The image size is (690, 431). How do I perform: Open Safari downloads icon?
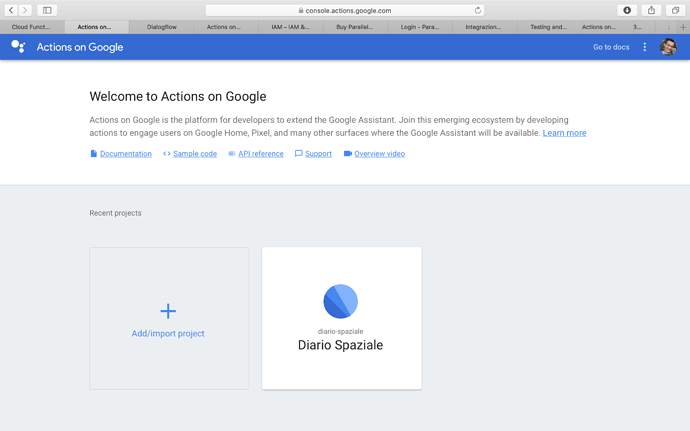click(x=627, y=10)
